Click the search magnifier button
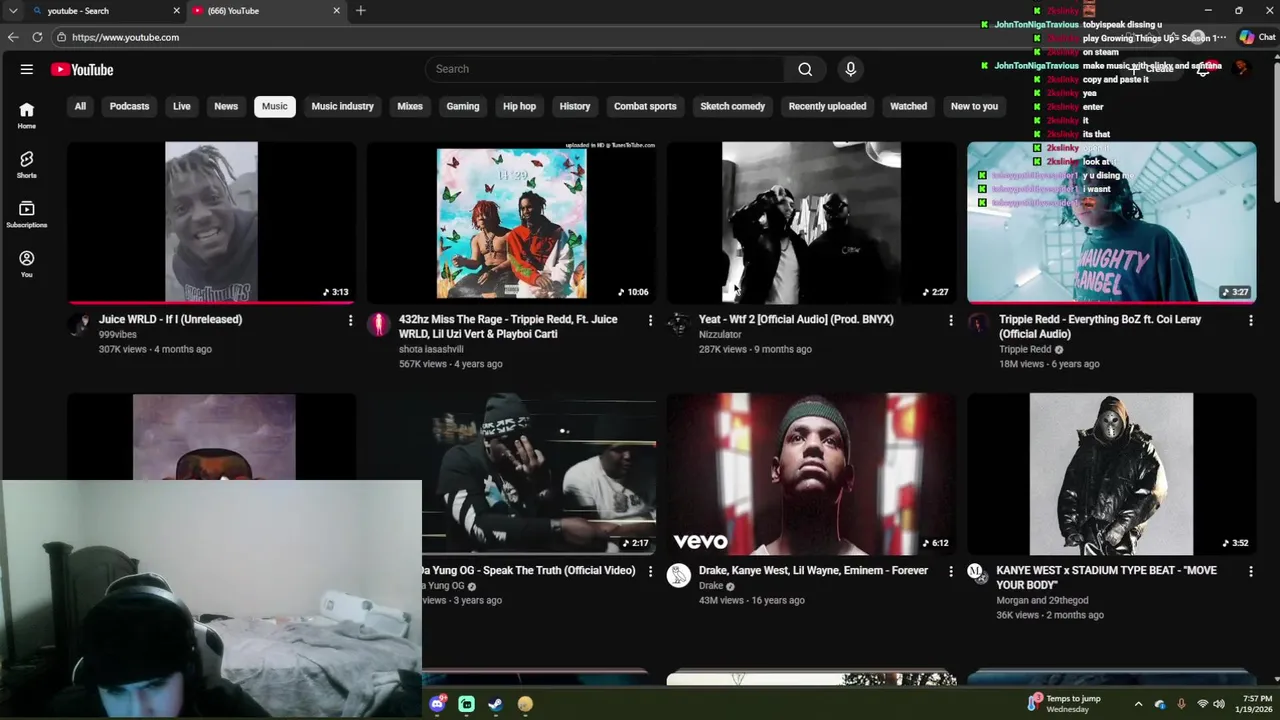The width and height of the screenshot is (1280, 720). click(x=805, y=69)
